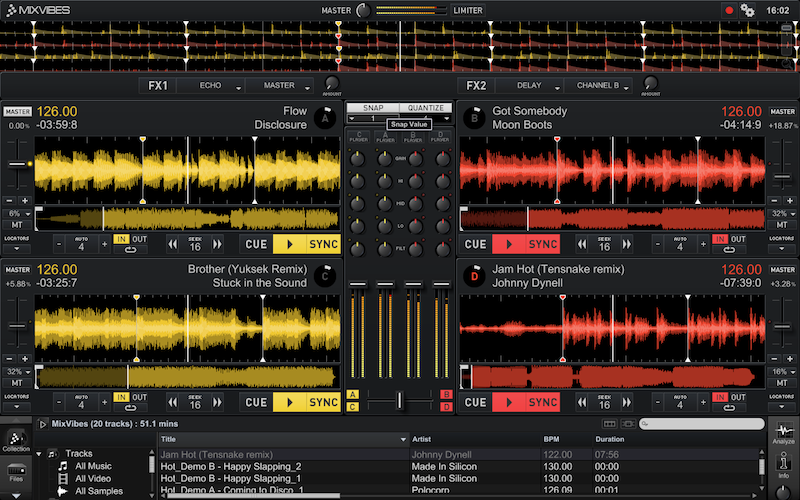Viewport: 800px width, 500px height.
Task: Enable QUANTIZE in the mixer
Action: (x=426, y=107)
